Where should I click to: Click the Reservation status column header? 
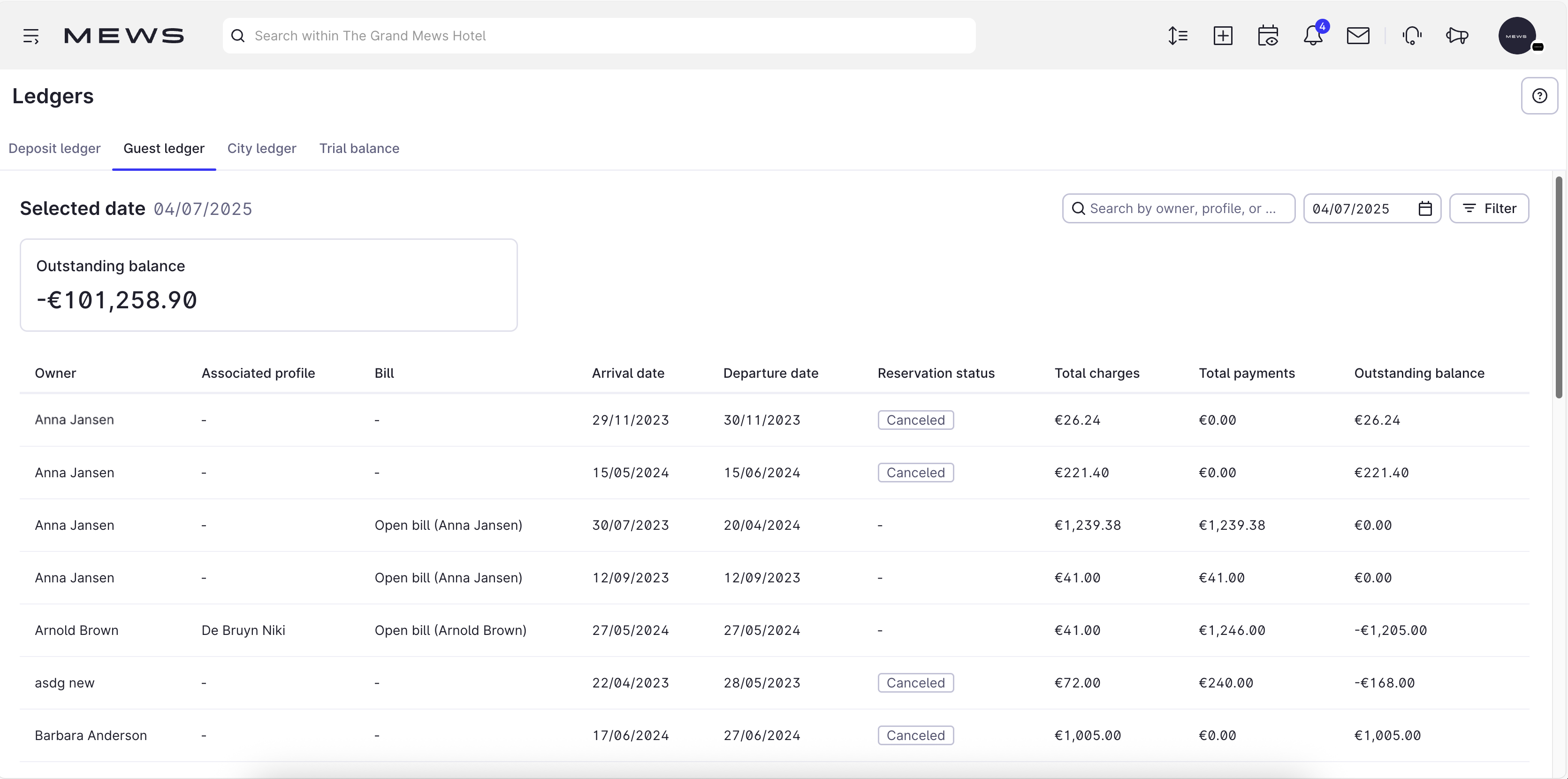point(936,373)
